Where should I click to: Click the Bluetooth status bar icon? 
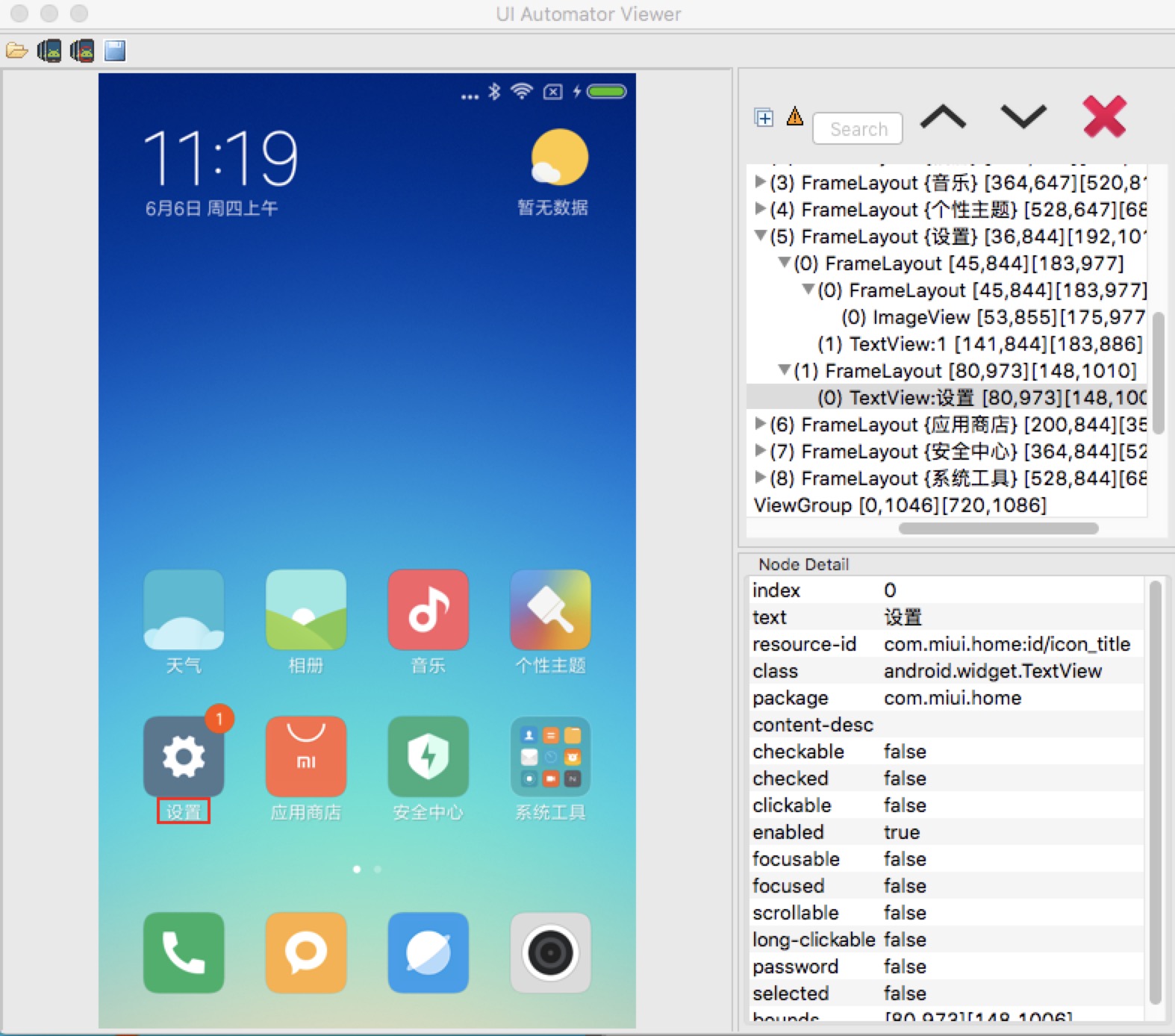494,91
